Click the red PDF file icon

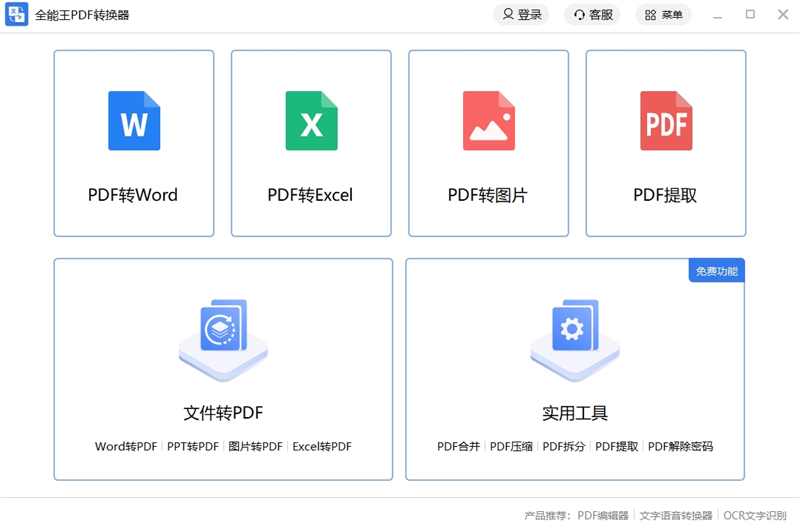pyautogui.click(x=666, y=121)
